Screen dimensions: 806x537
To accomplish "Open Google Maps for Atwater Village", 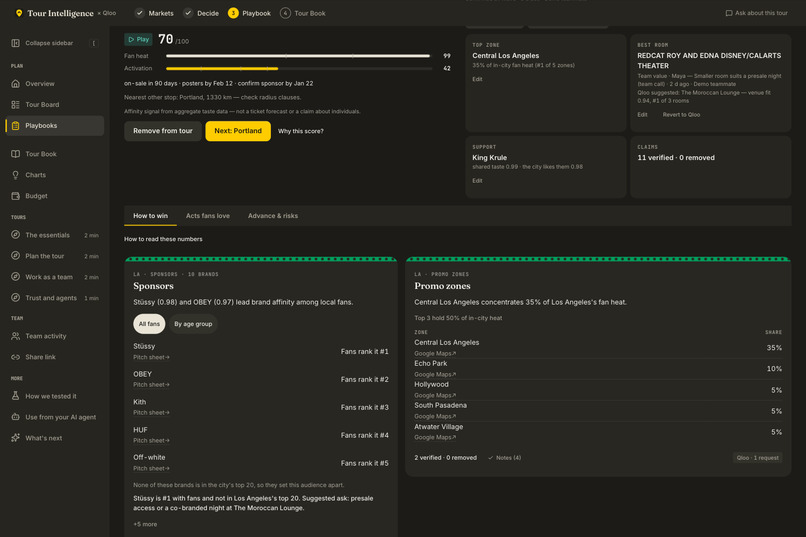I will 435,438.
